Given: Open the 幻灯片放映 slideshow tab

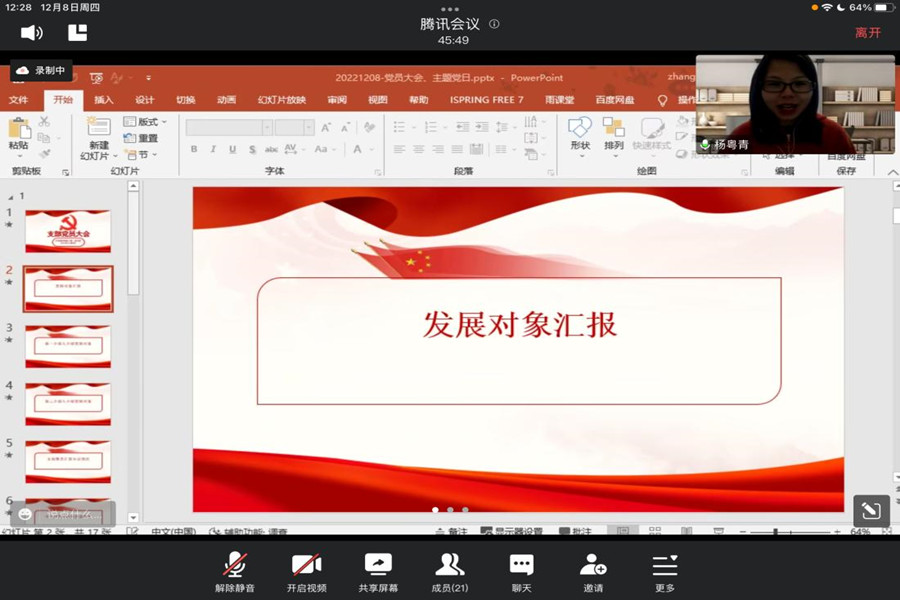Looking at the screenshot, I should tap(282, 100).
